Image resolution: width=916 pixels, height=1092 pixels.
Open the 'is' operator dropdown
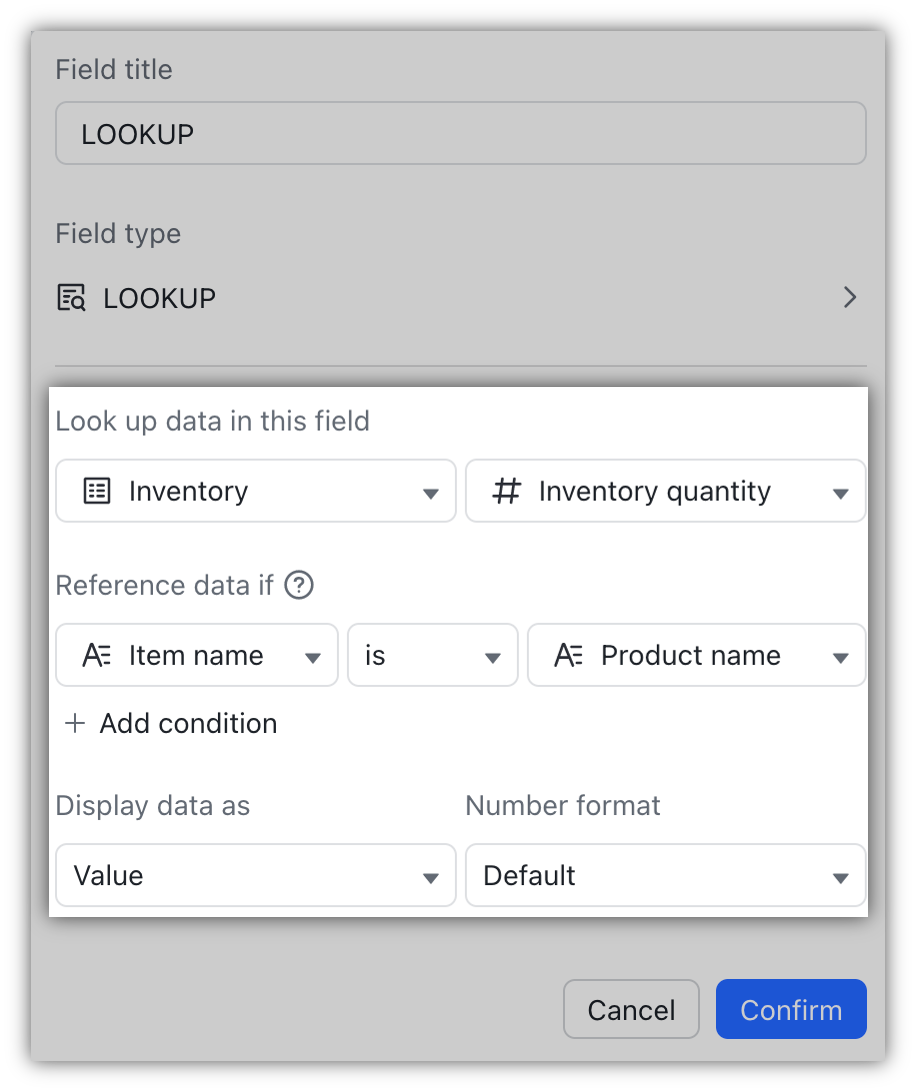491,655
